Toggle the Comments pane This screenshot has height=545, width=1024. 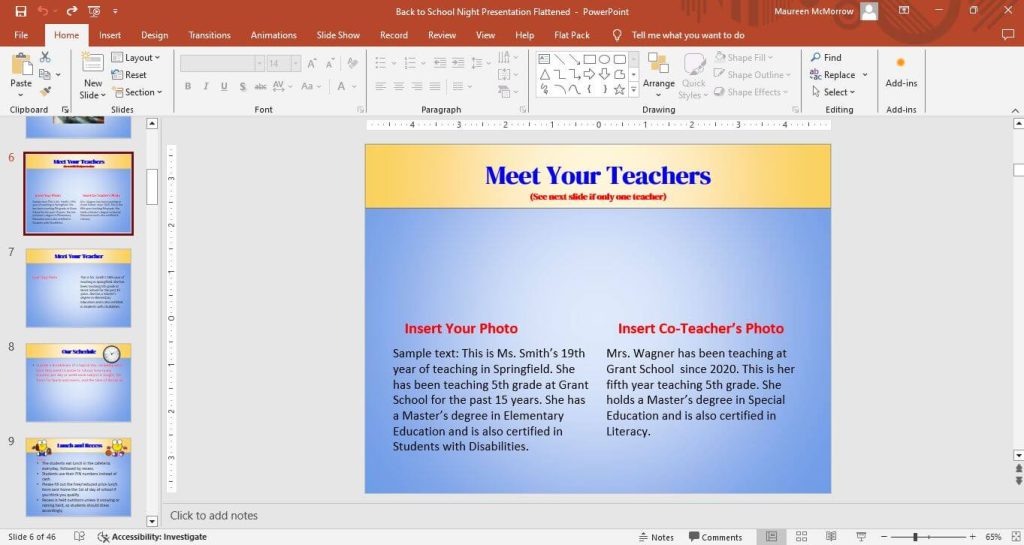tap(714, 537)
